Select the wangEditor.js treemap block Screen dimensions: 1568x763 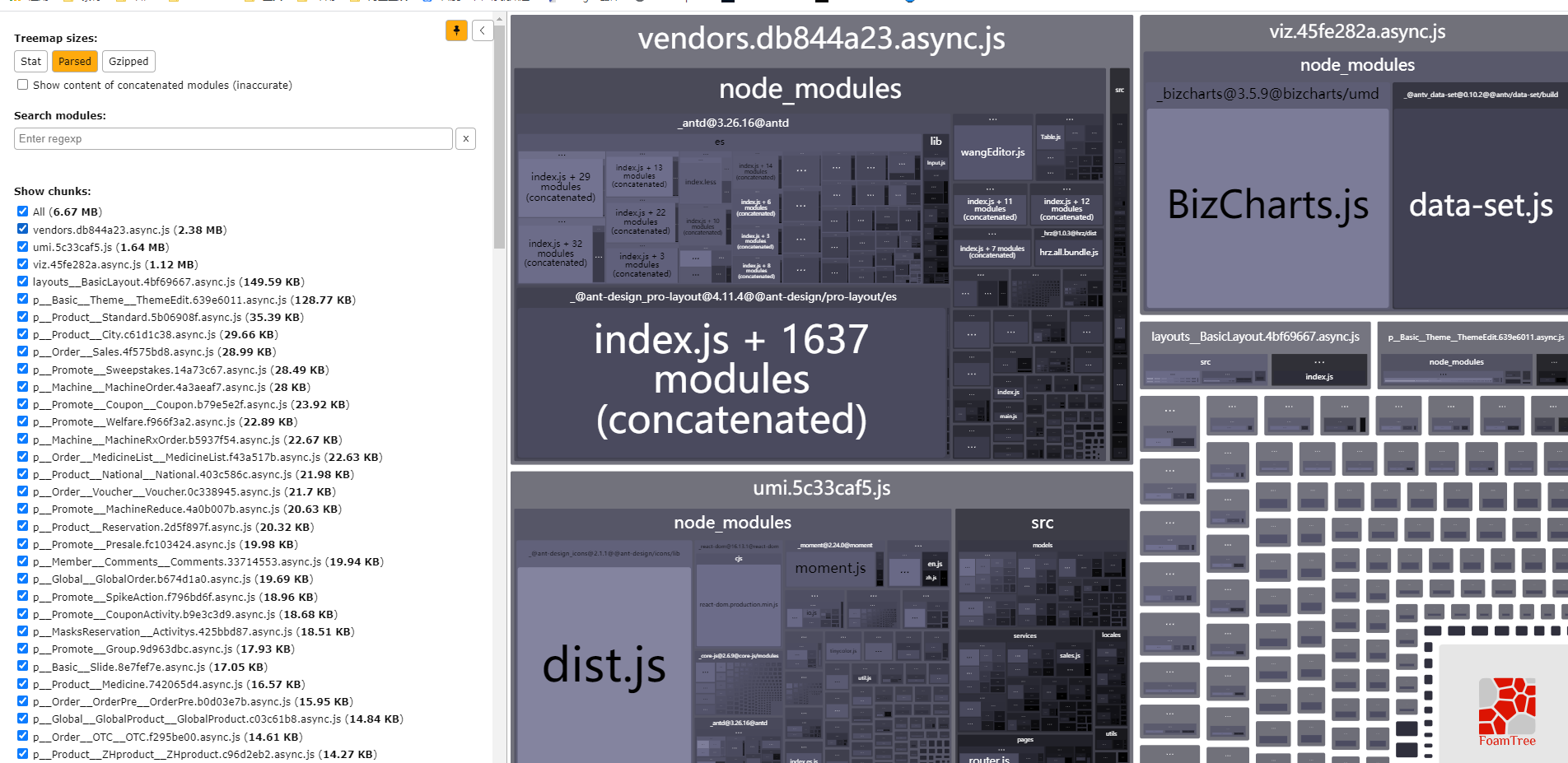pos(992,152)
